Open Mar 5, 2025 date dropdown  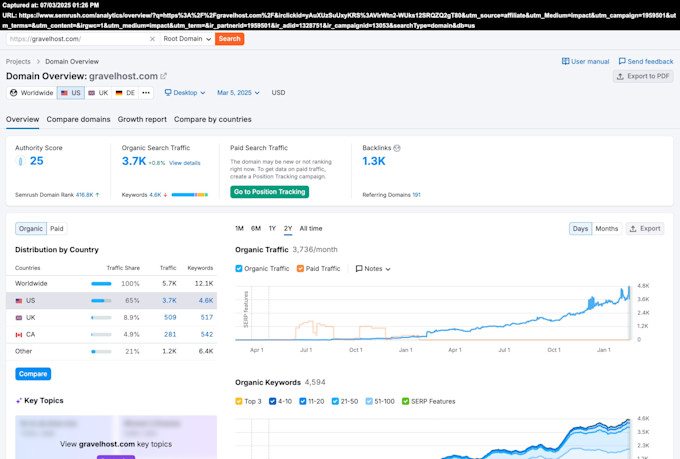[238, 92]
